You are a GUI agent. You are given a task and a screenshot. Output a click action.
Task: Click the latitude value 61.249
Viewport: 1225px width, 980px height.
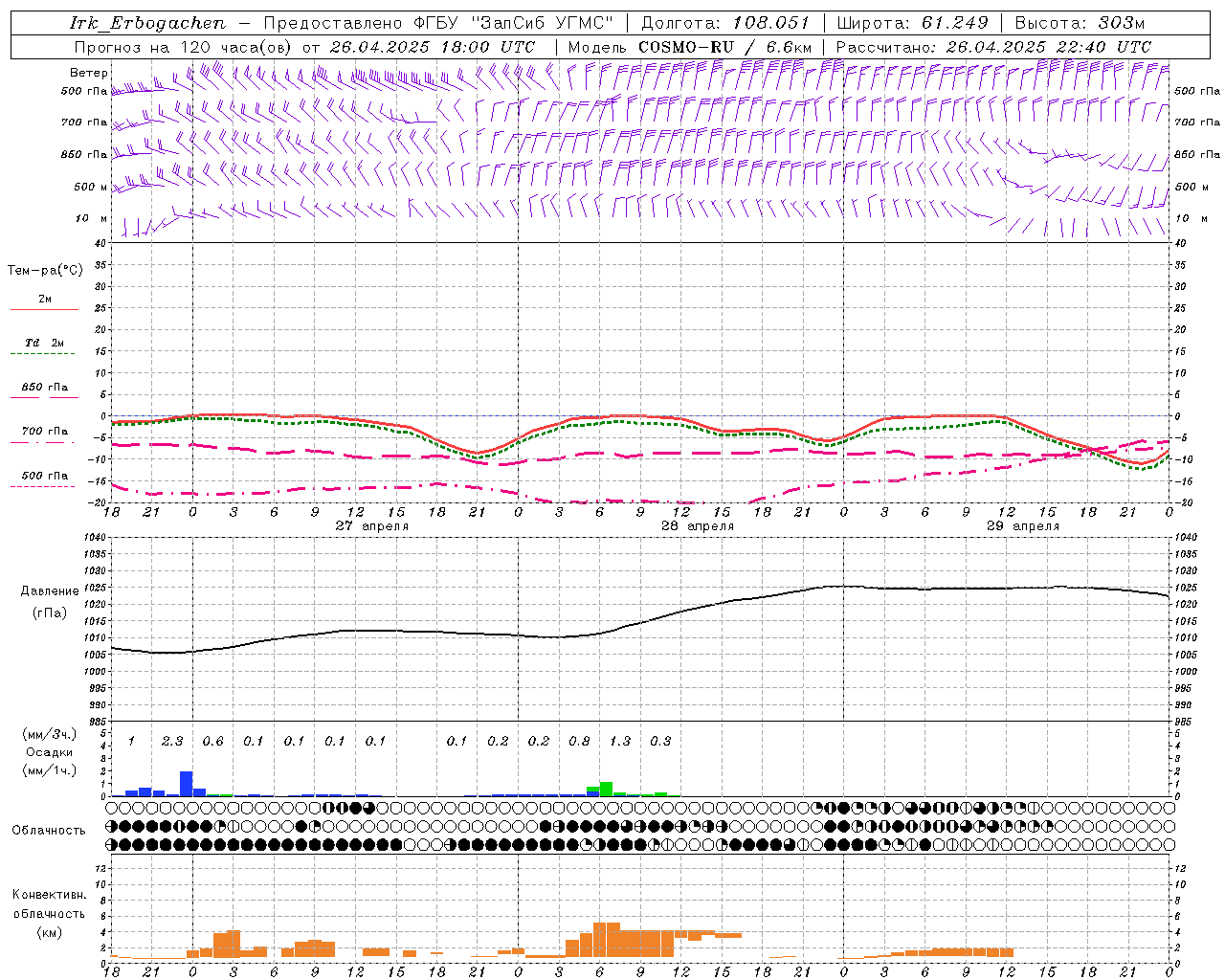click(x=955, y=23)
